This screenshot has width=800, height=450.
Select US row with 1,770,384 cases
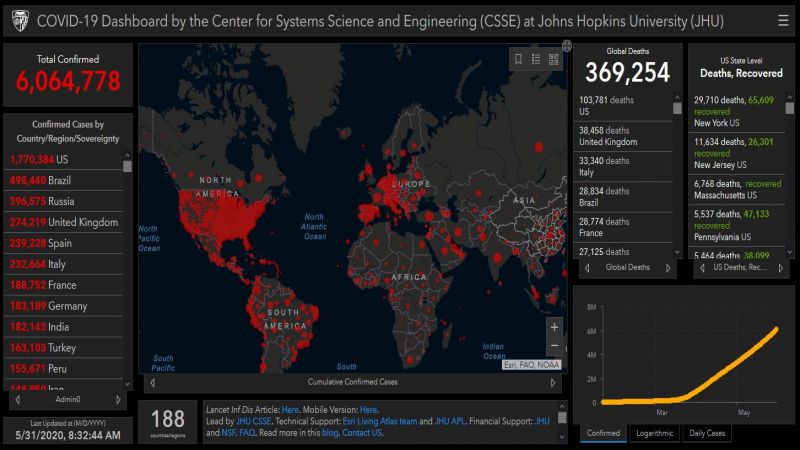click(64, 160)
